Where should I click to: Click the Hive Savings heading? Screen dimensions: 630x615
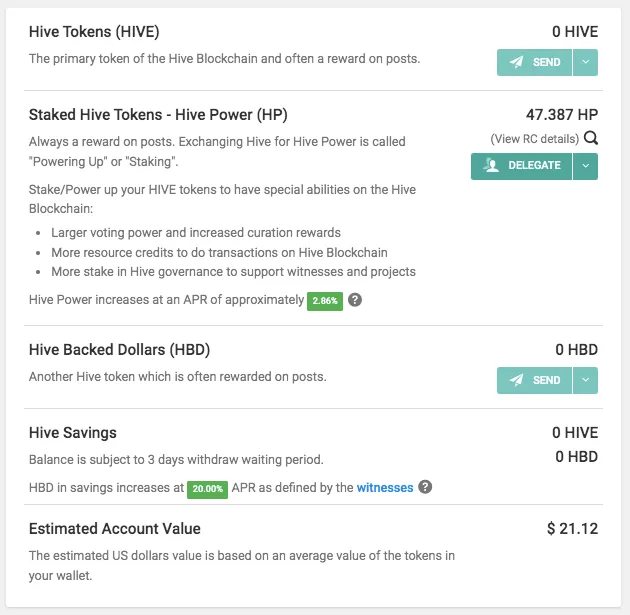tap(73, 433)
